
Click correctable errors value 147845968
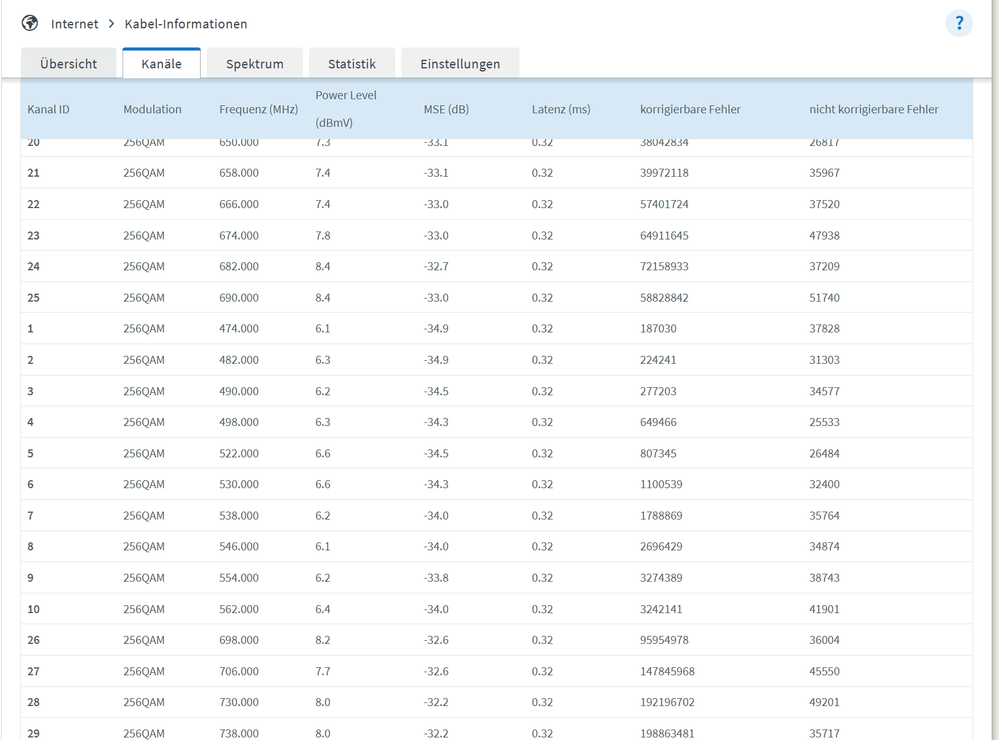(x=668, y=671)
